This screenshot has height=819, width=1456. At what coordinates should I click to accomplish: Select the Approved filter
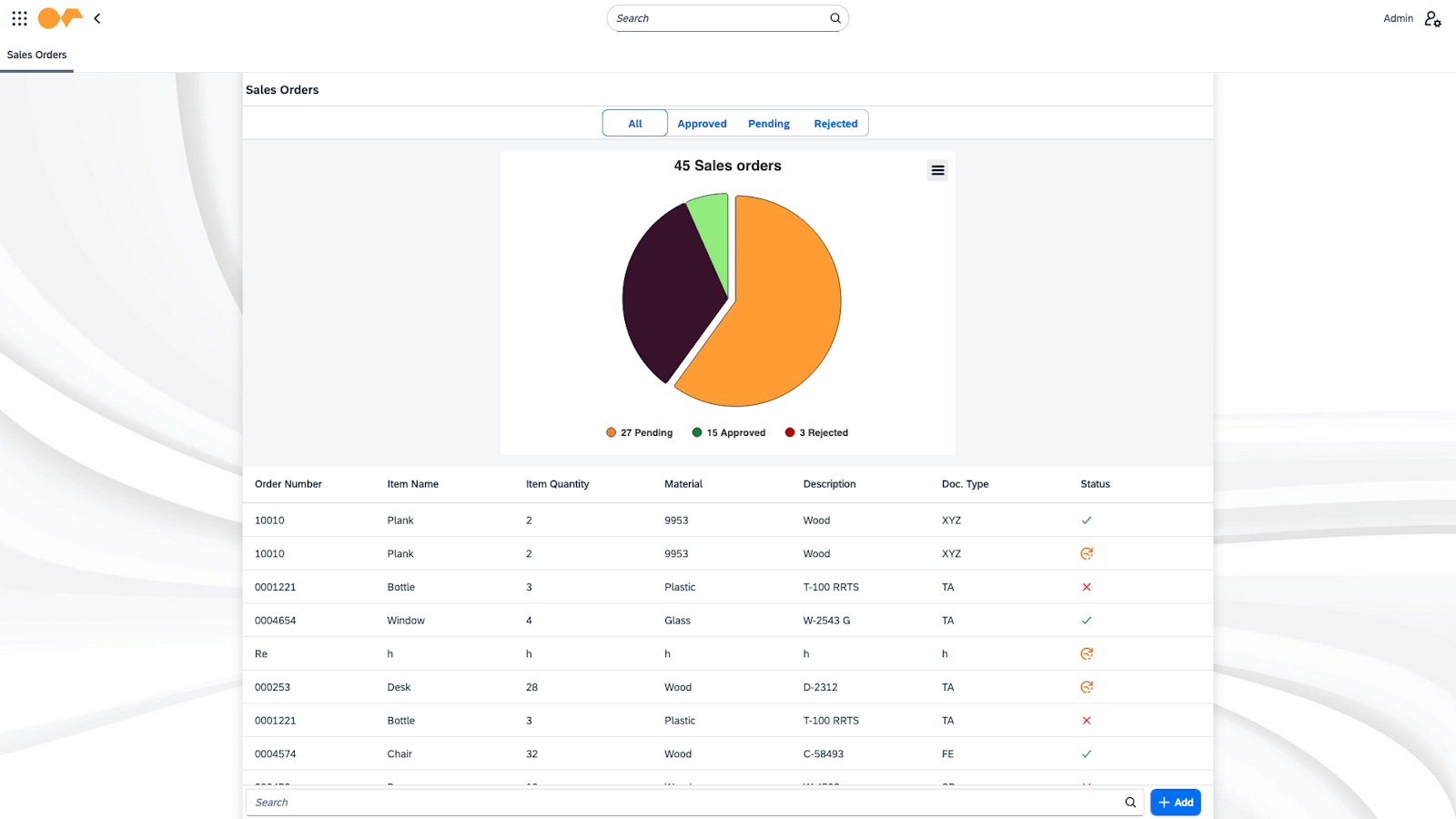pyautogui.click(x=701, y=123)
